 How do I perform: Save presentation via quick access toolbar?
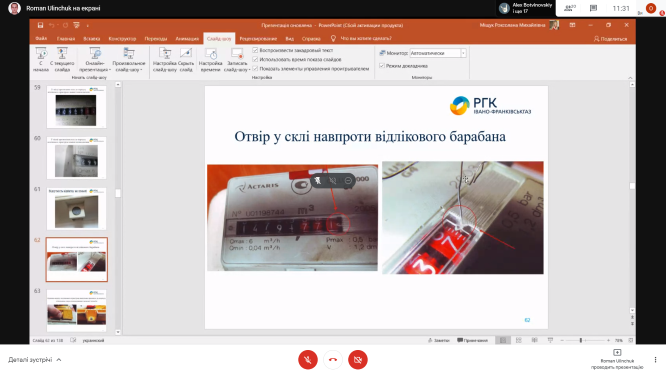(40, 25)
